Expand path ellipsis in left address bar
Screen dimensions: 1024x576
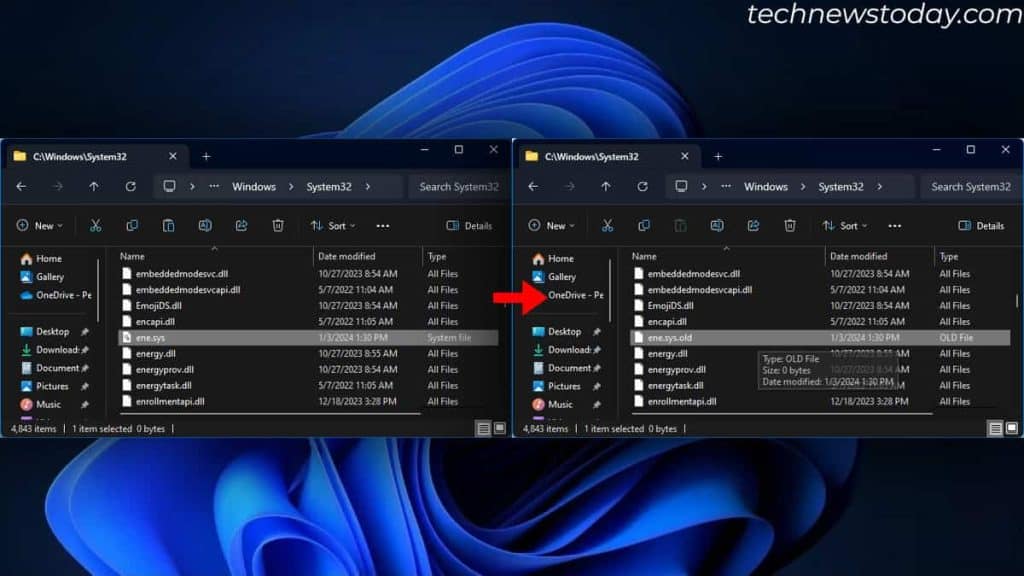pyautogui.click(x=214, y=187)
